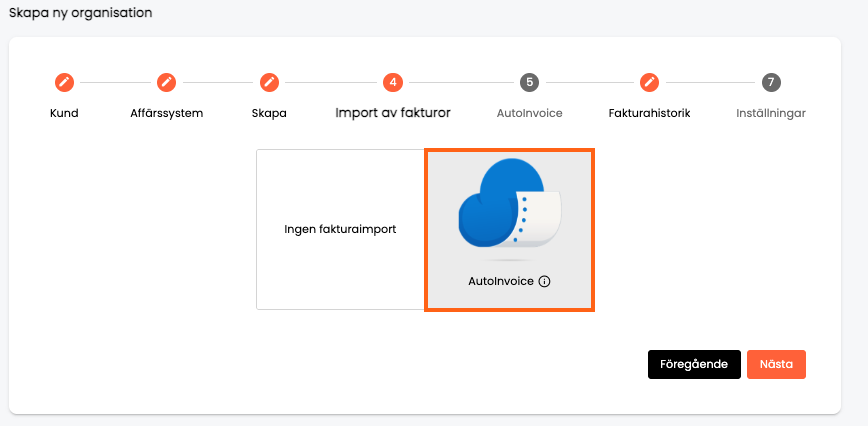This screenshot has height=426, width=868.
Task: Go to step 5 circle, AutoInvoice
Action: tap(530, 83)
